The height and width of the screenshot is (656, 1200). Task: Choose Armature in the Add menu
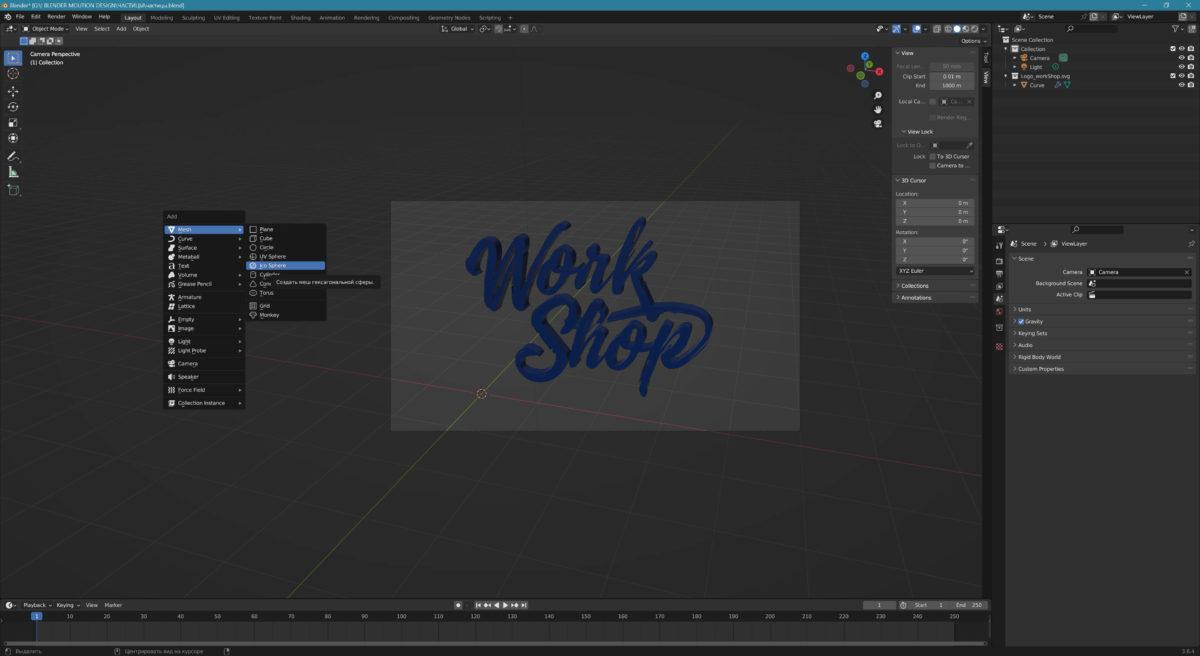coord(189,297)
